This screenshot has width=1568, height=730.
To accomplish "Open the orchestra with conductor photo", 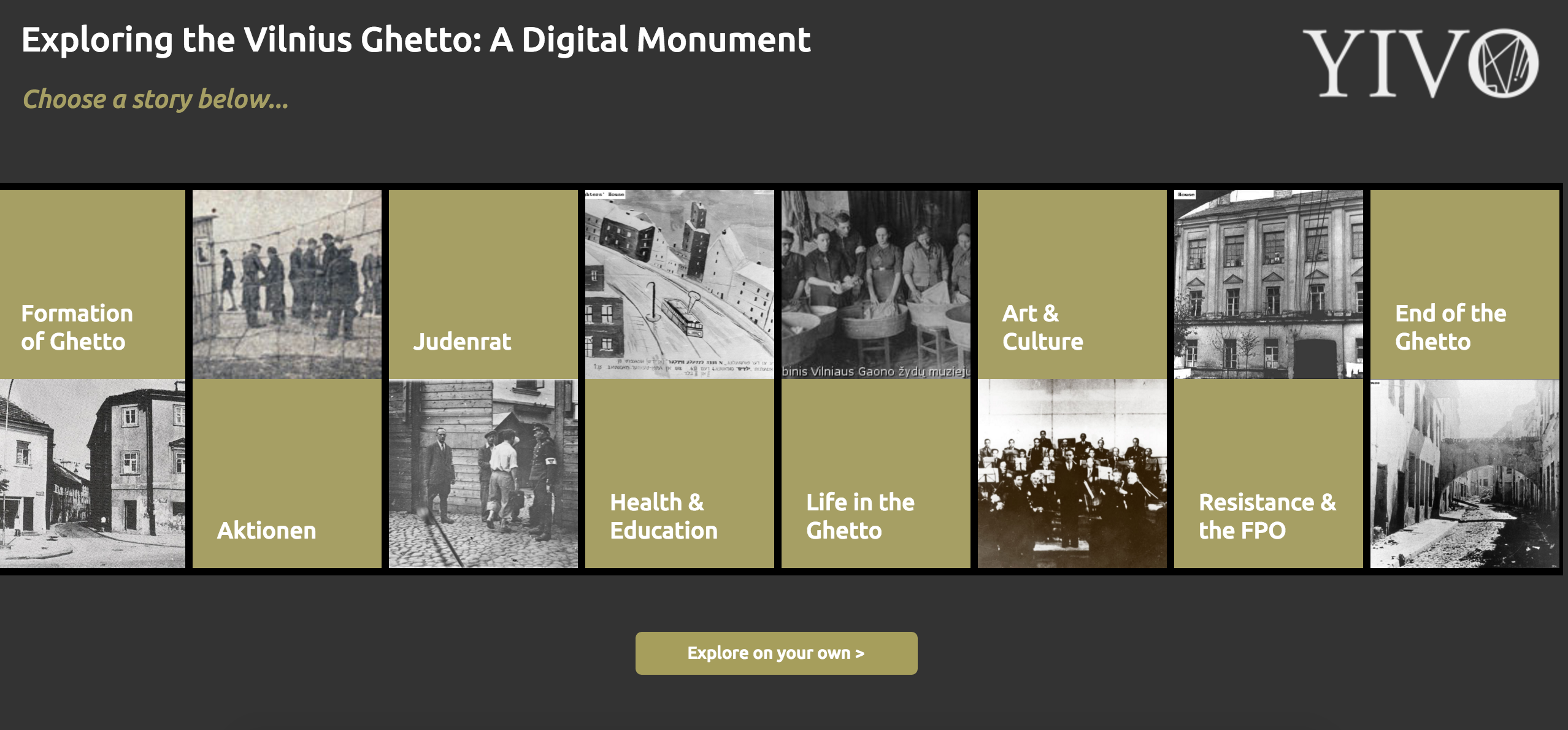I will [1072, 474].
